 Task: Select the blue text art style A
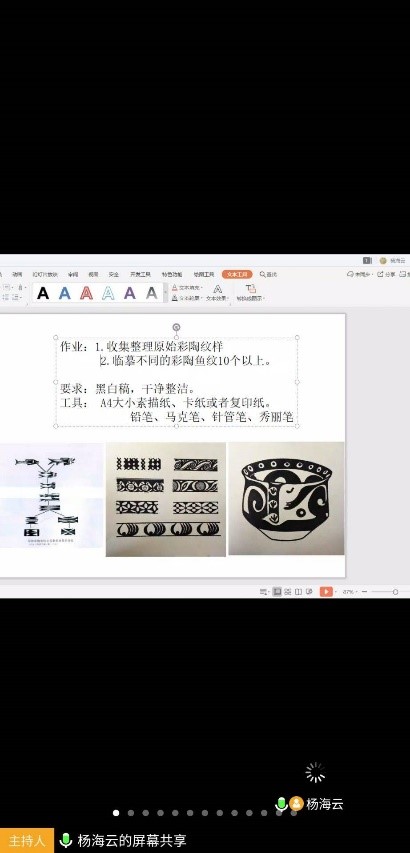(x=65, y=293)
